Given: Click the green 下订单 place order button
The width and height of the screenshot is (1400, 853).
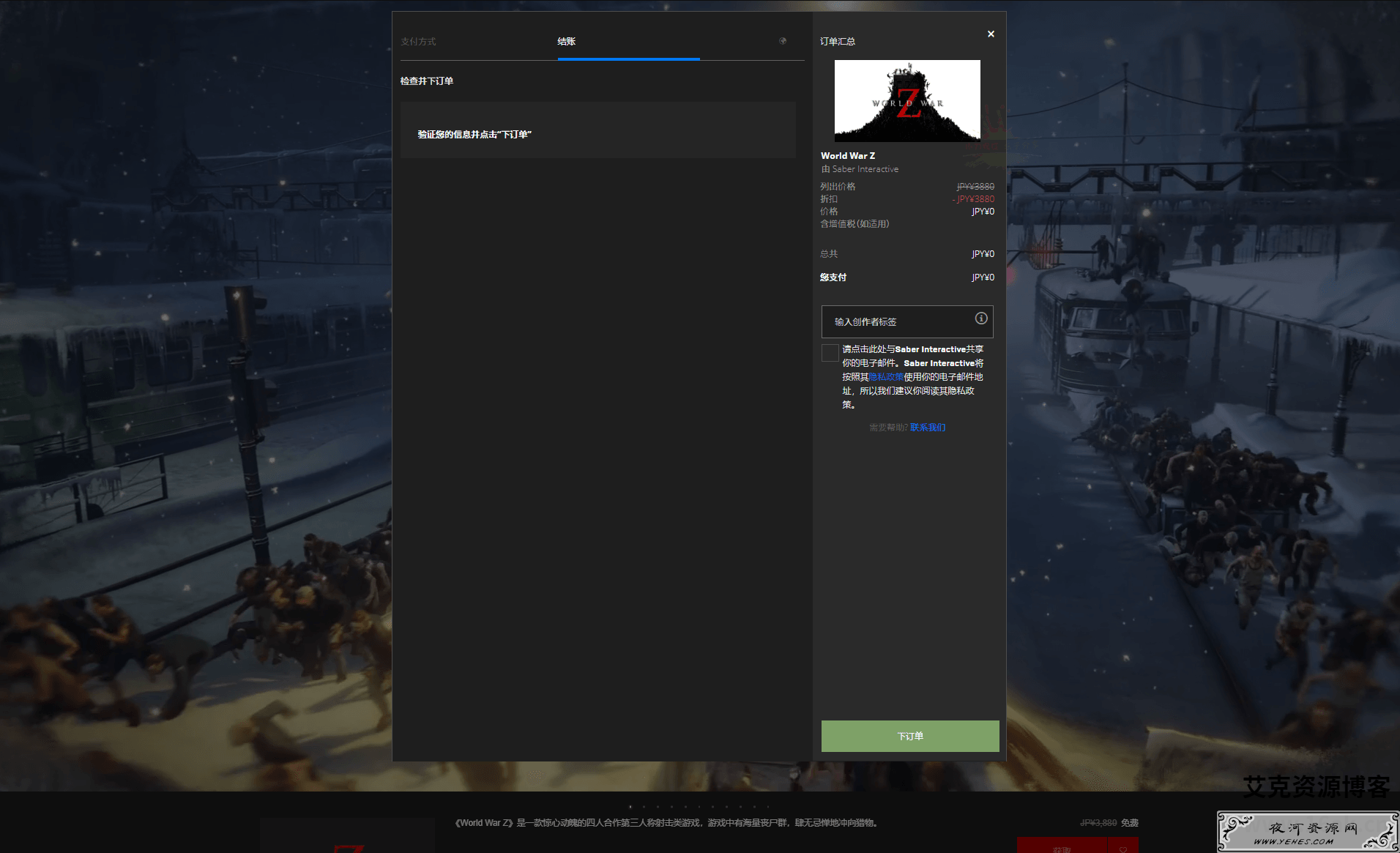Looking at the screenshot, I should (910, 736).
